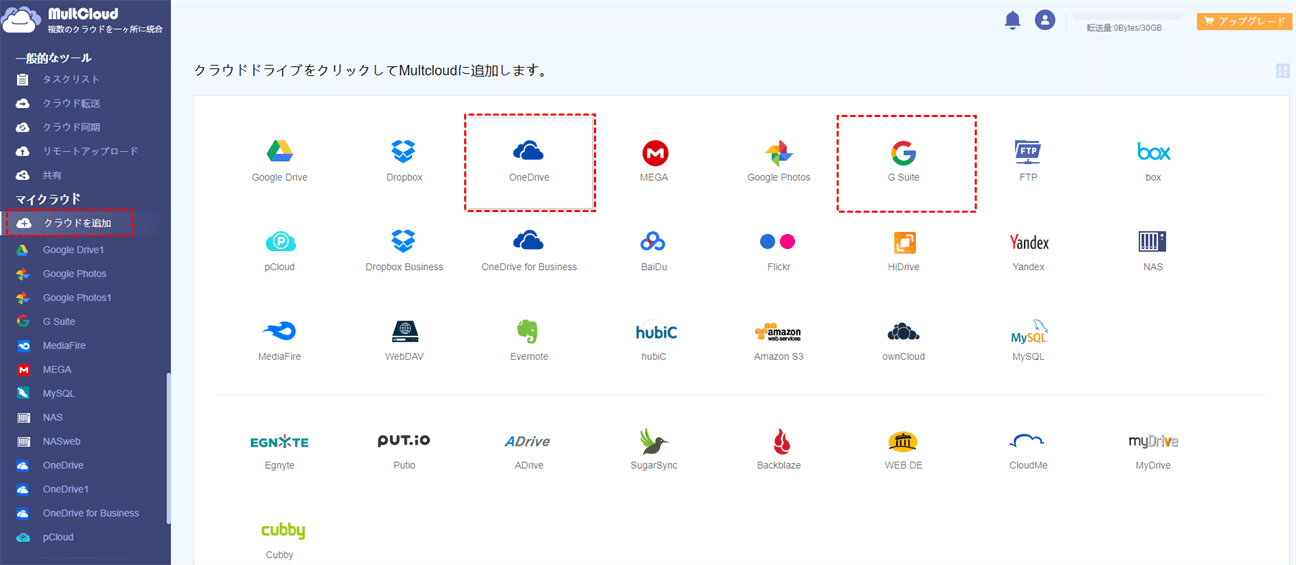Choose Dropbox Business
Viewport: 1296px width, 565px height.
(404, 251)
